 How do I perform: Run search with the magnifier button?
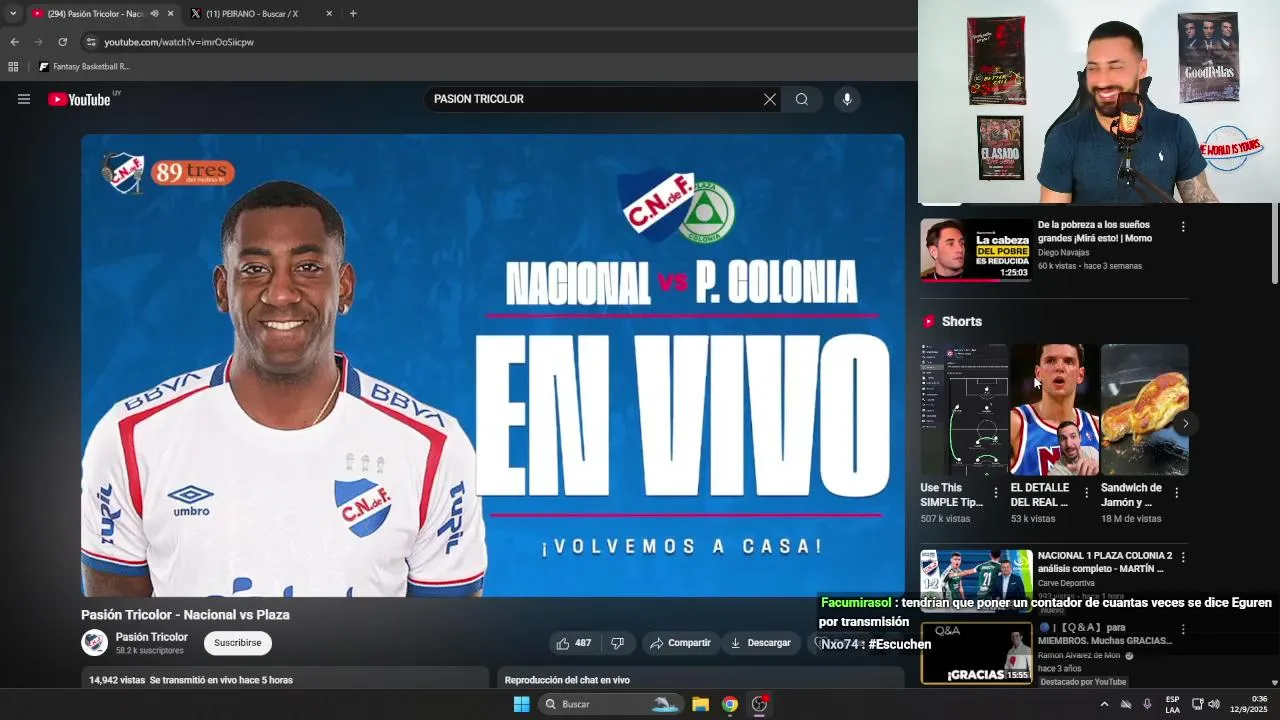[802, 99]
